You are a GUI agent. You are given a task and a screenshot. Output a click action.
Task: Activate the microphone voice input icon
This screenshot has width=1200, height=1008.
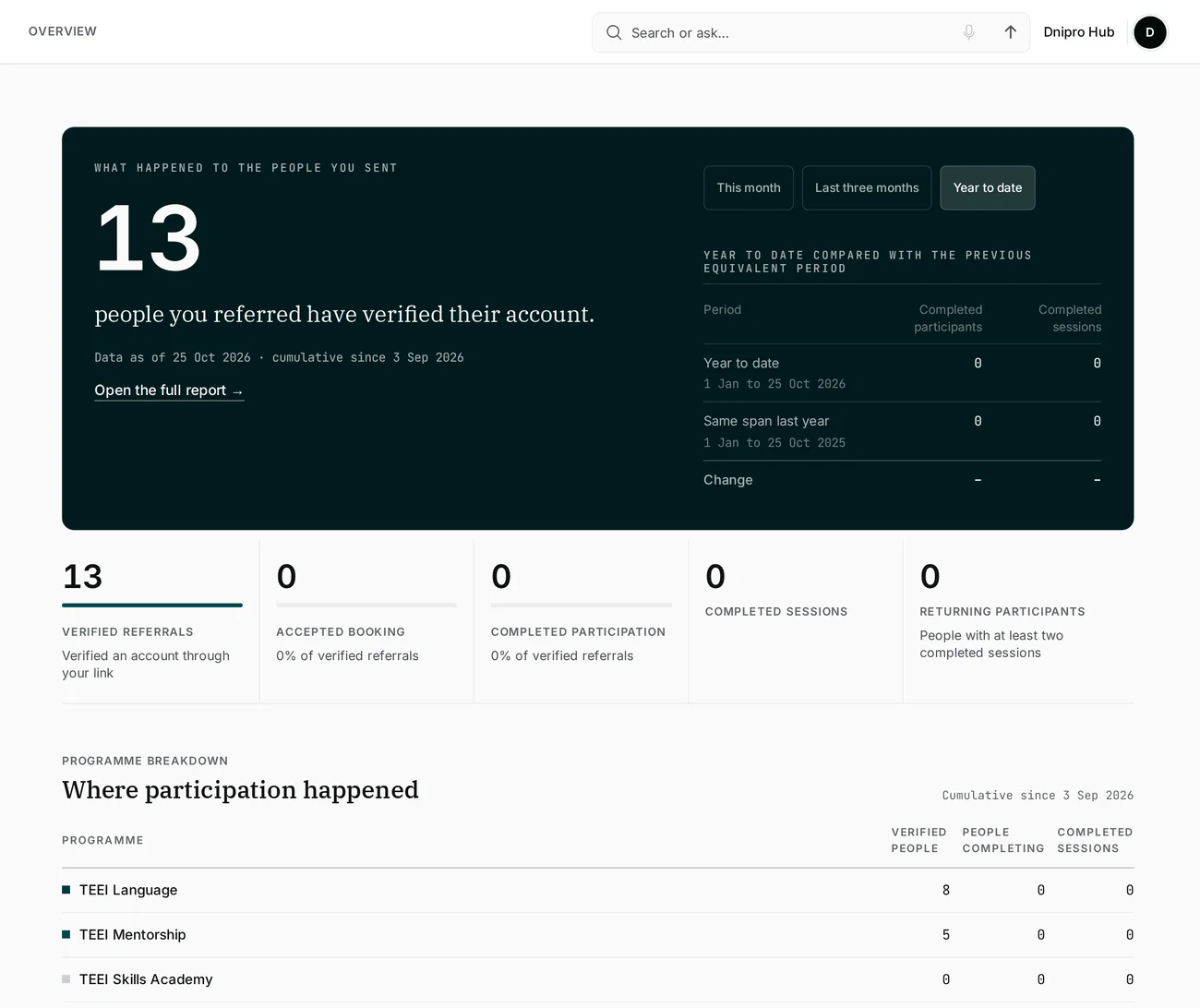[x=969, y=32]
